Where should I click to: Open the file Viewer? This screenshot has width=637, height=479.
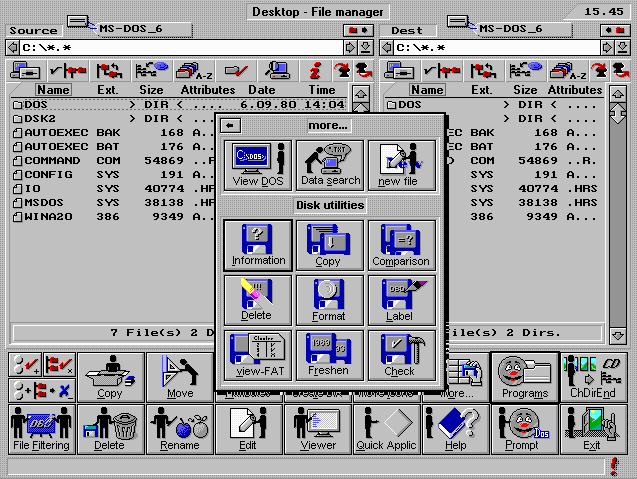(x=318, y=429)
